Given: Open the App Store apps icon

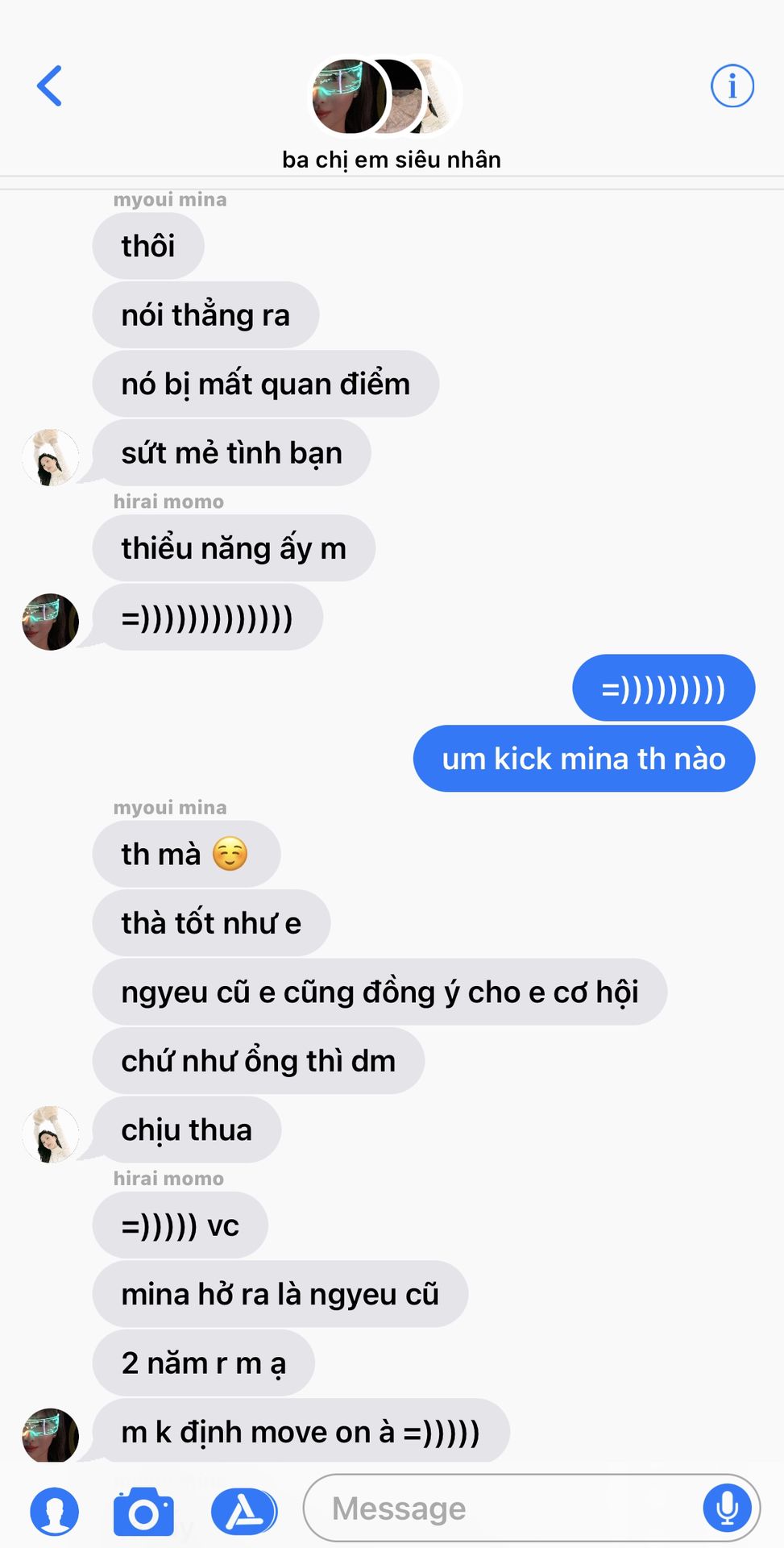Looking at the screenshot, I should point(244,1512).
